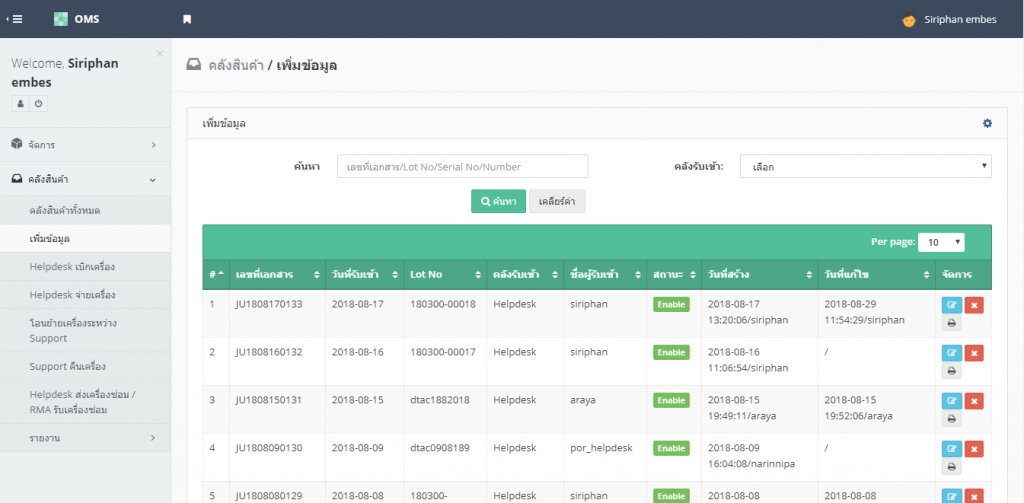
Task: Click Lot No cell dtac1882018
Action: click(440, 400)
